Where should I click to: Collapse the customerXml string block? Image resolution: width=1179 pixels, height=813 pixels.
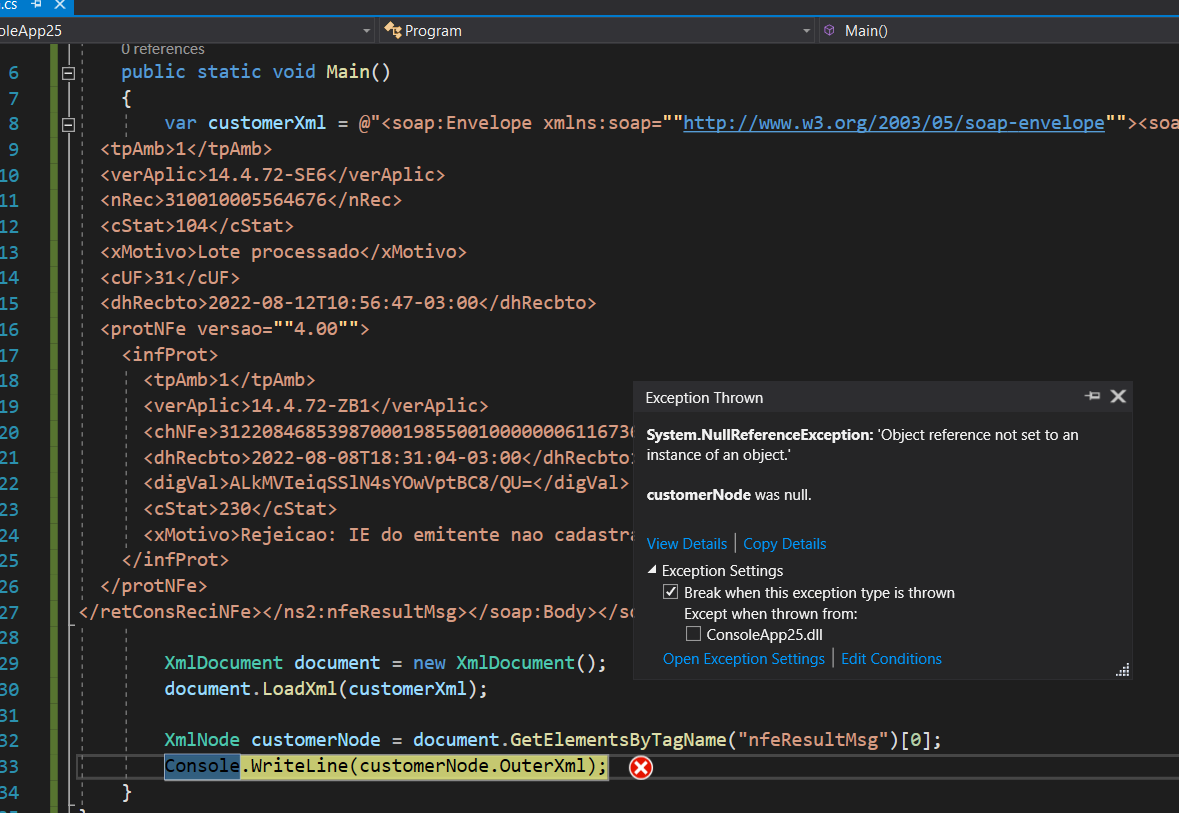pyautogui.click(x=68, y=124)
